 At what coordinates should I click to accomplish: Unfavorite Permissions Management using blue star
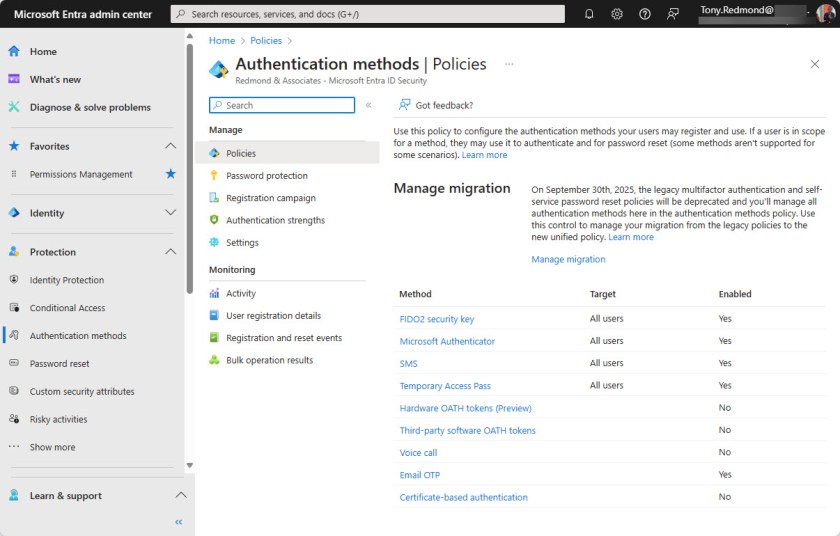click(170, 173)
